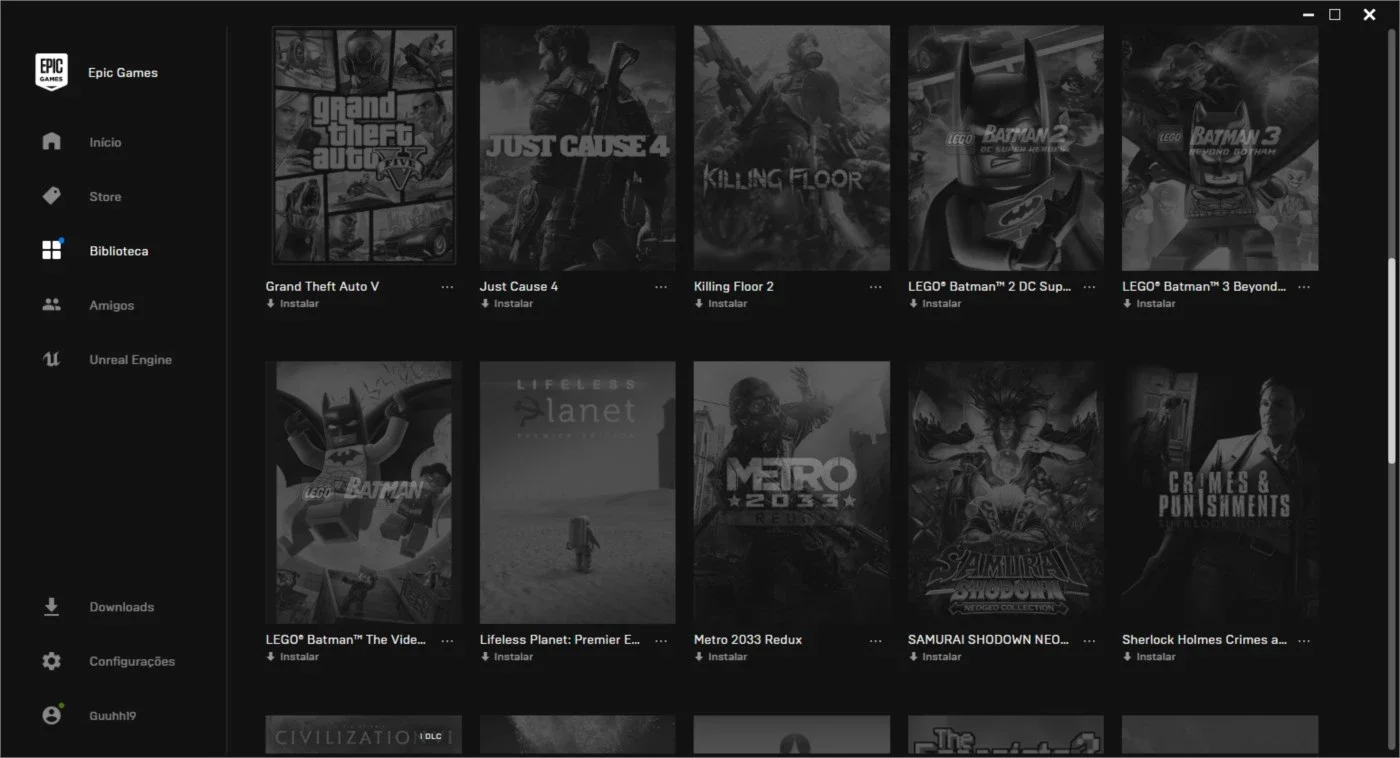Open the Configurações gear icon
The height and width of the screenshot is (758, 1400).
pos(51,661)
